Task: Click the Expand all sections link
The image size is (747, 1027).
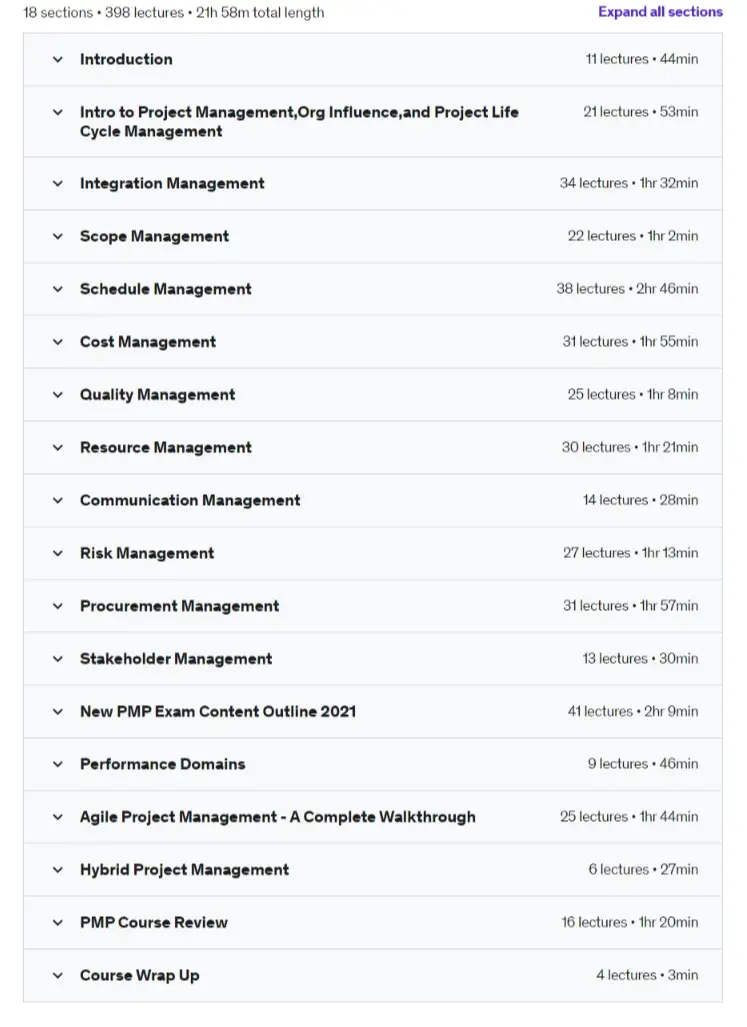Action: (x=660, y=12)
